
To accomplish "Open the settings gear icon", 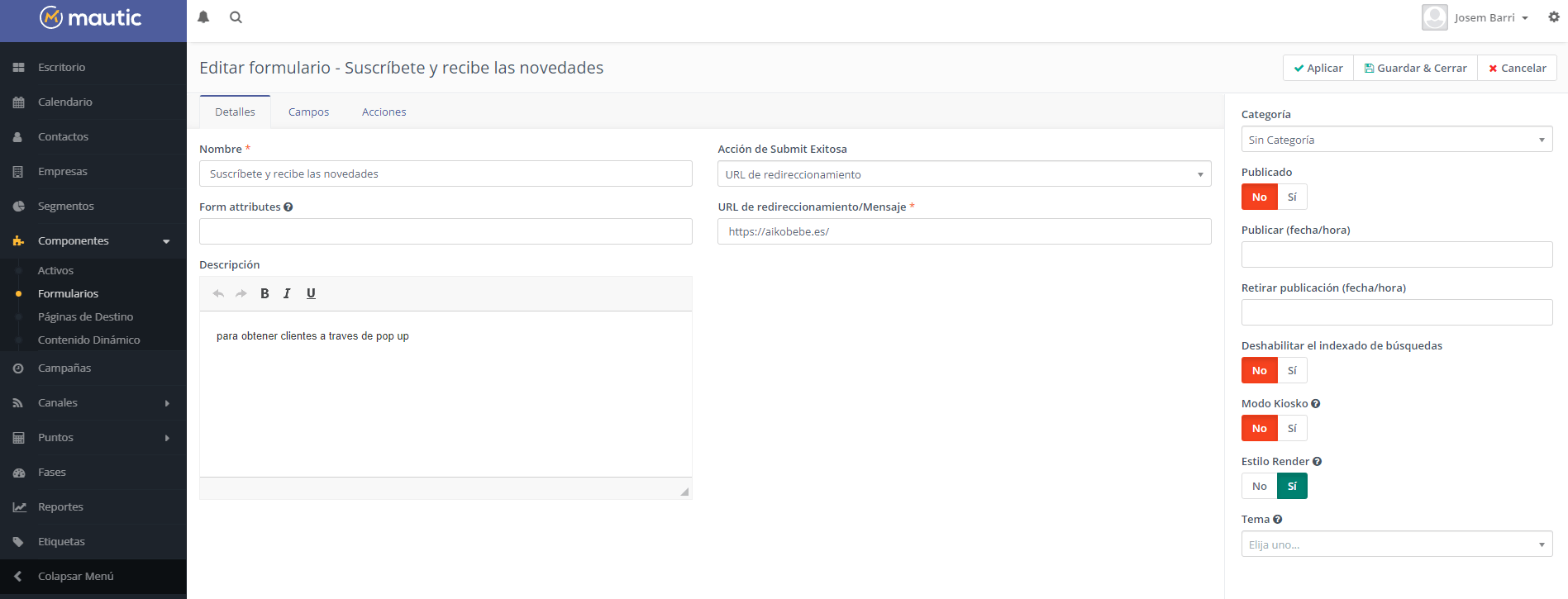I will 1554,17.
